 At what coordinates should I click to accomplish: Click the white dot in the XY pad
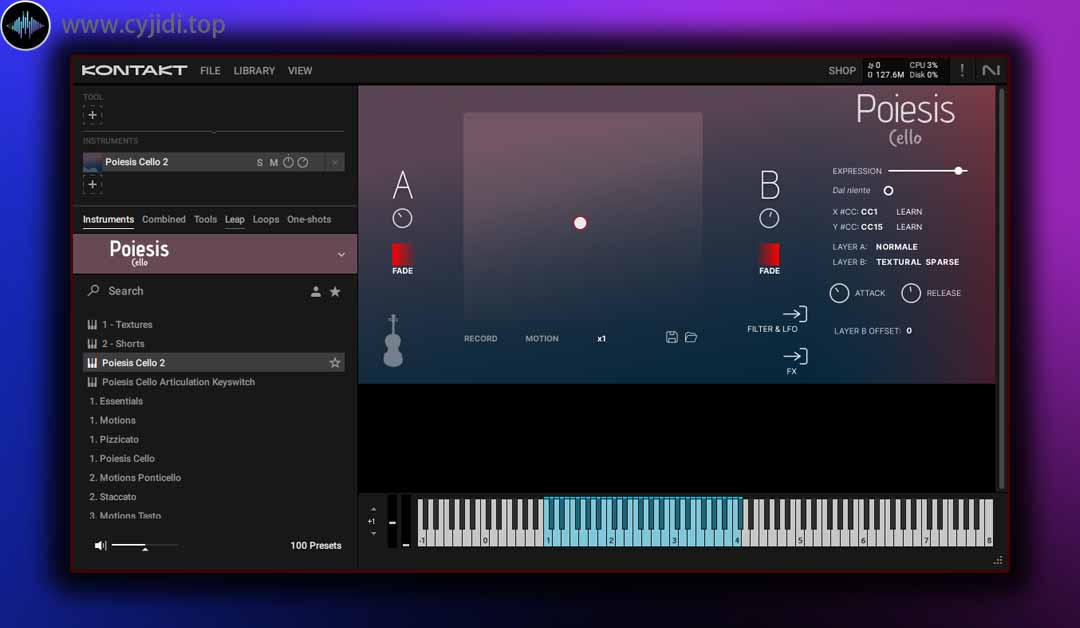[x=580, y=223]
